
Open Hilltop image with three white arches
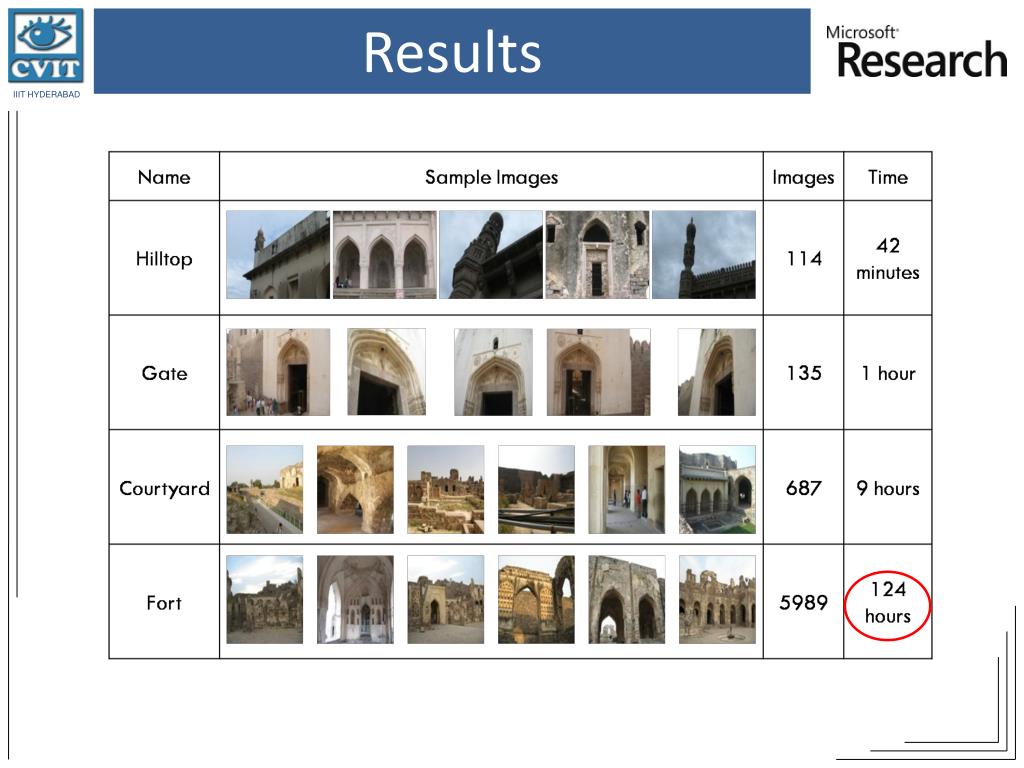pyautogui.click(x=385, y=255)
